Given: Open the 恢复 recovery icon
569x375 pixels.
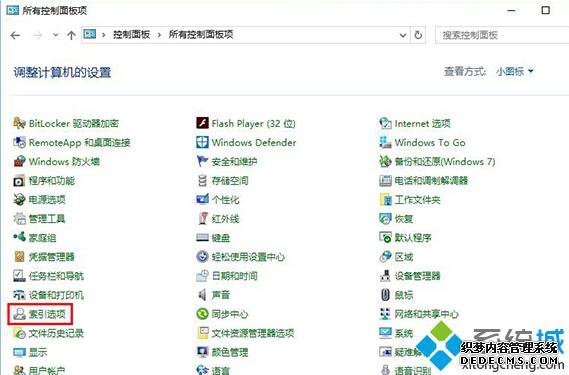Looking at the screenshot, I should point(385,219).
